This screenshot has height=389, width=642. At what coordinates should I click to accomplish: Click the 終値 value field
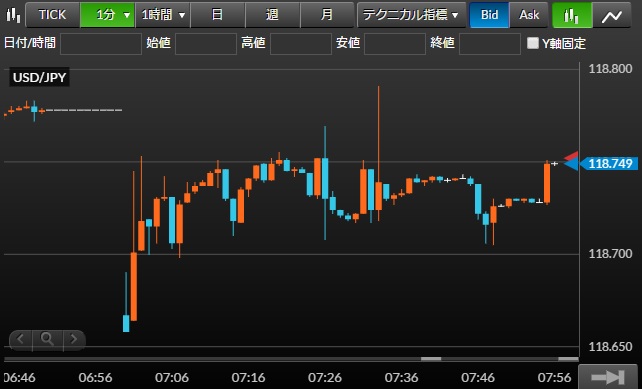click(490, 44)
